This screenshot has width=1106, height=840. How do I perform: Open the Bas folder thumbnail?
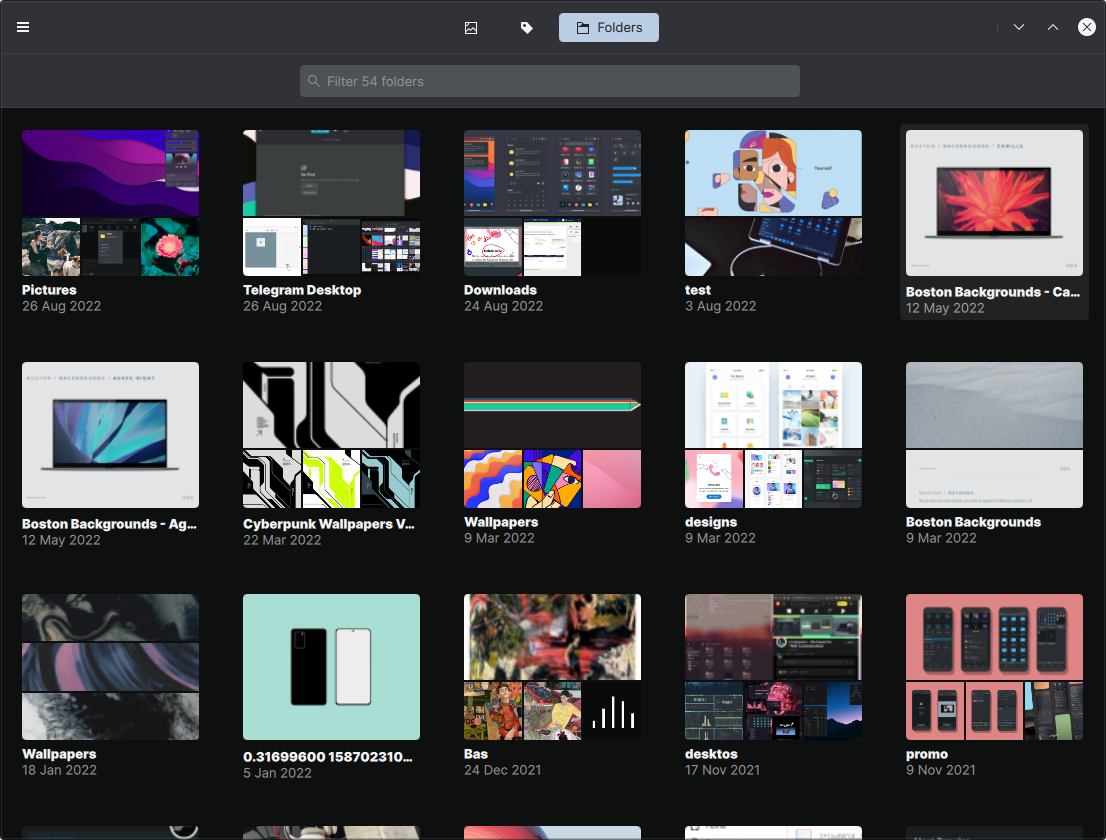pyautogui.click(x=552, y=666)
